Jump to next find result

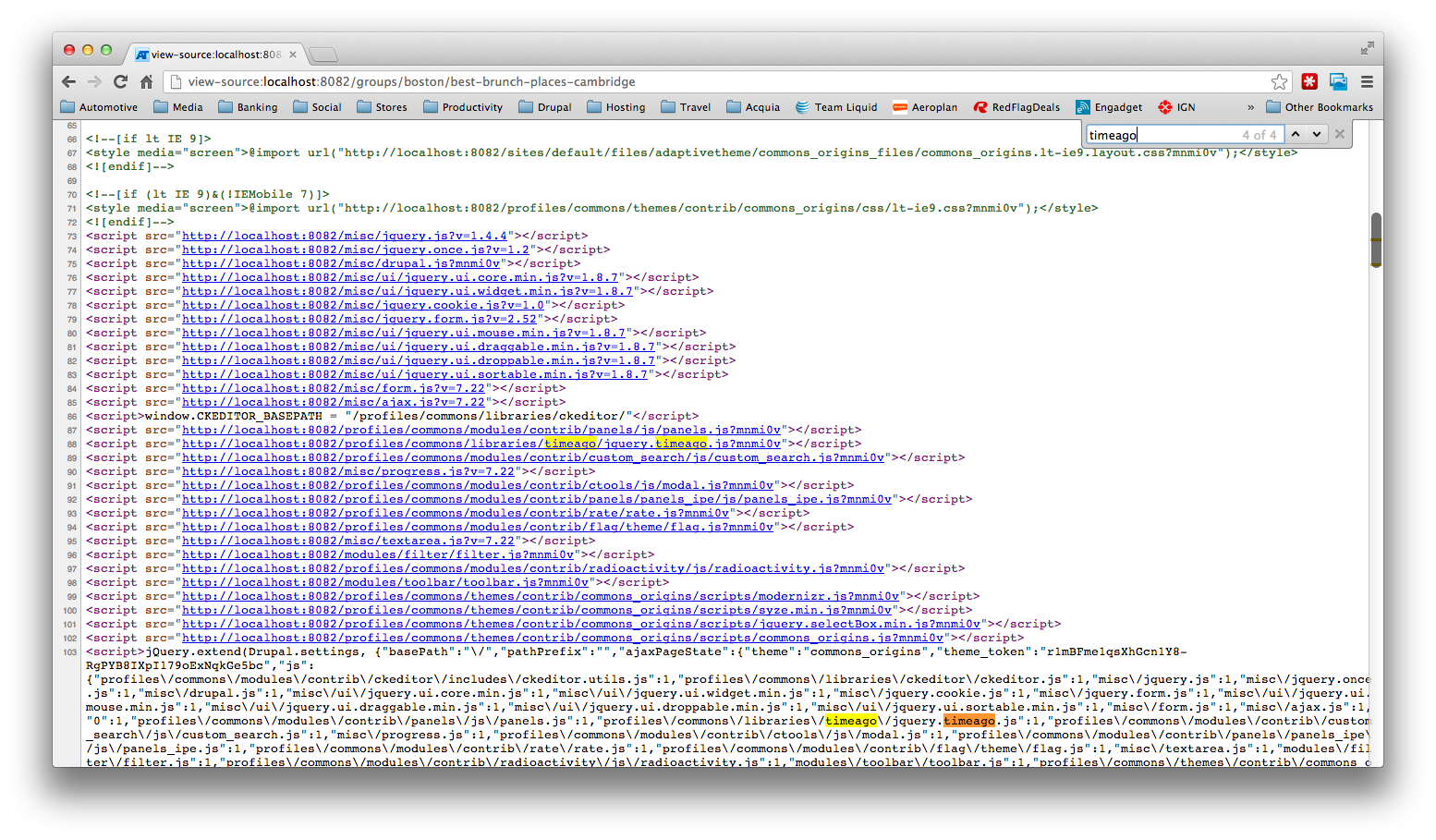pos(1317,134)
